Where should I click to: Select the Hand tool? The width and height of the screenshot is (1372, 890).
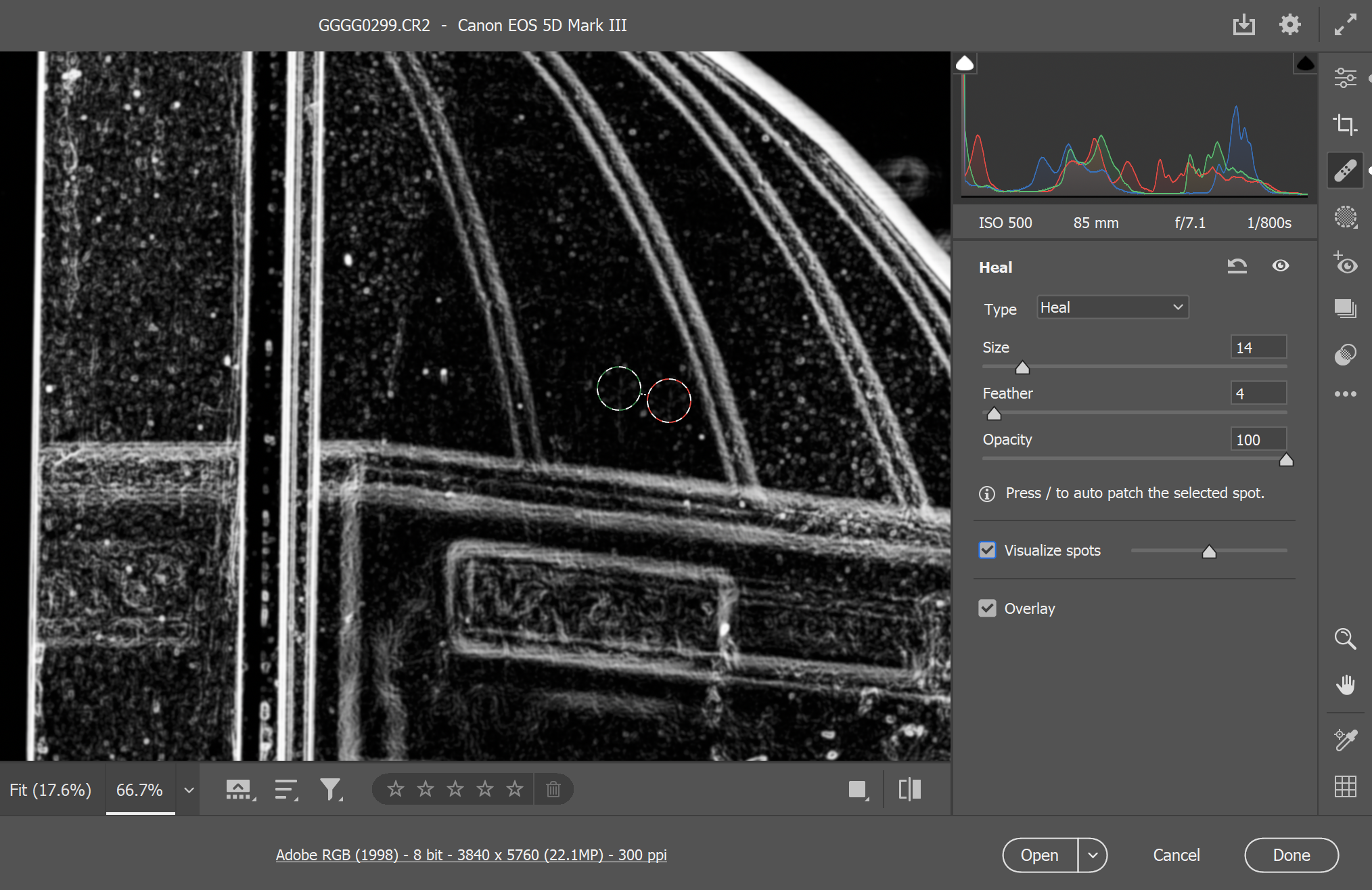1346,684
